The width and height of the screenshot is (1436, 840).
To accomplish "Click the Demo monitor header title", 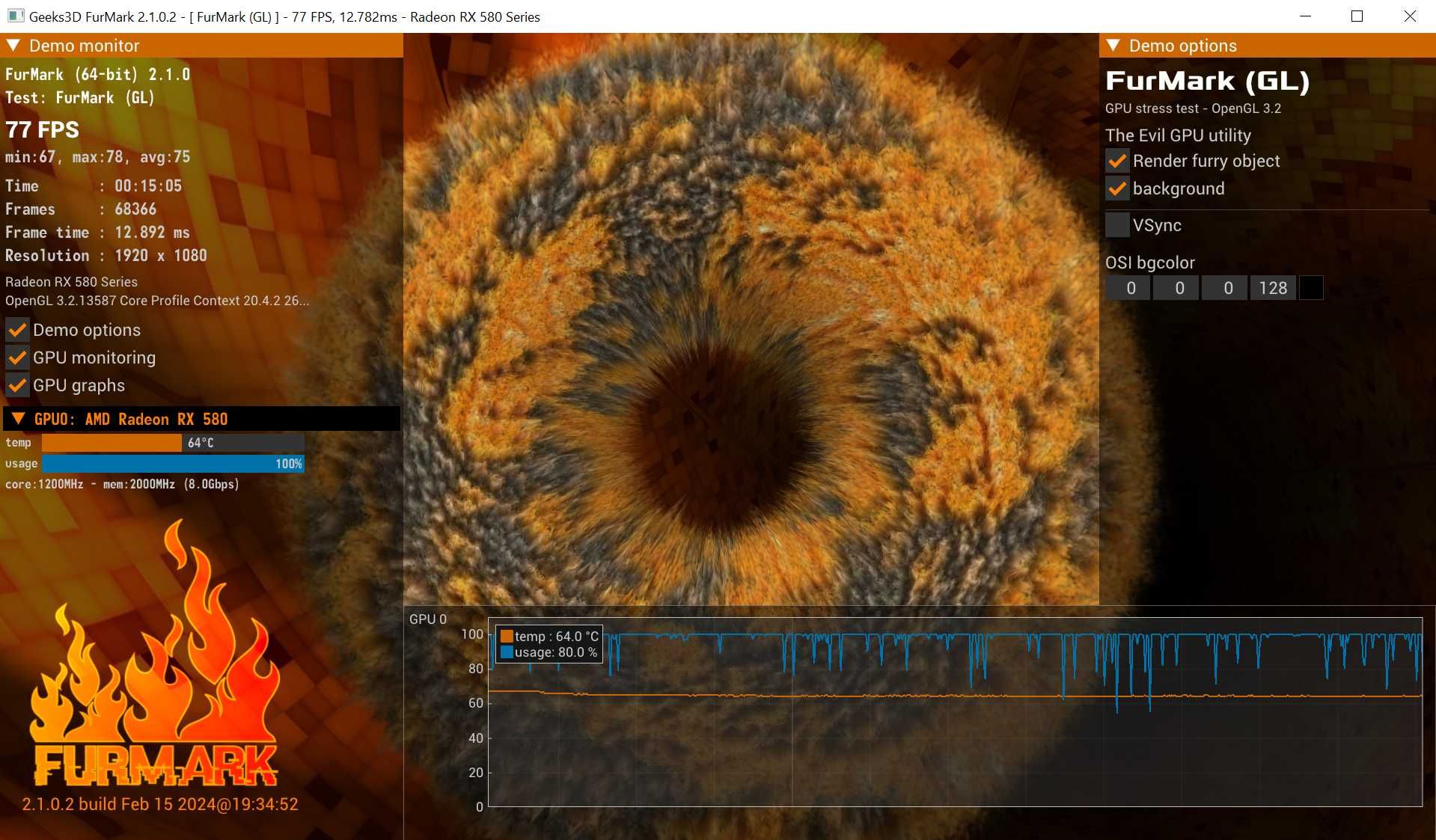I will point(85,46).
